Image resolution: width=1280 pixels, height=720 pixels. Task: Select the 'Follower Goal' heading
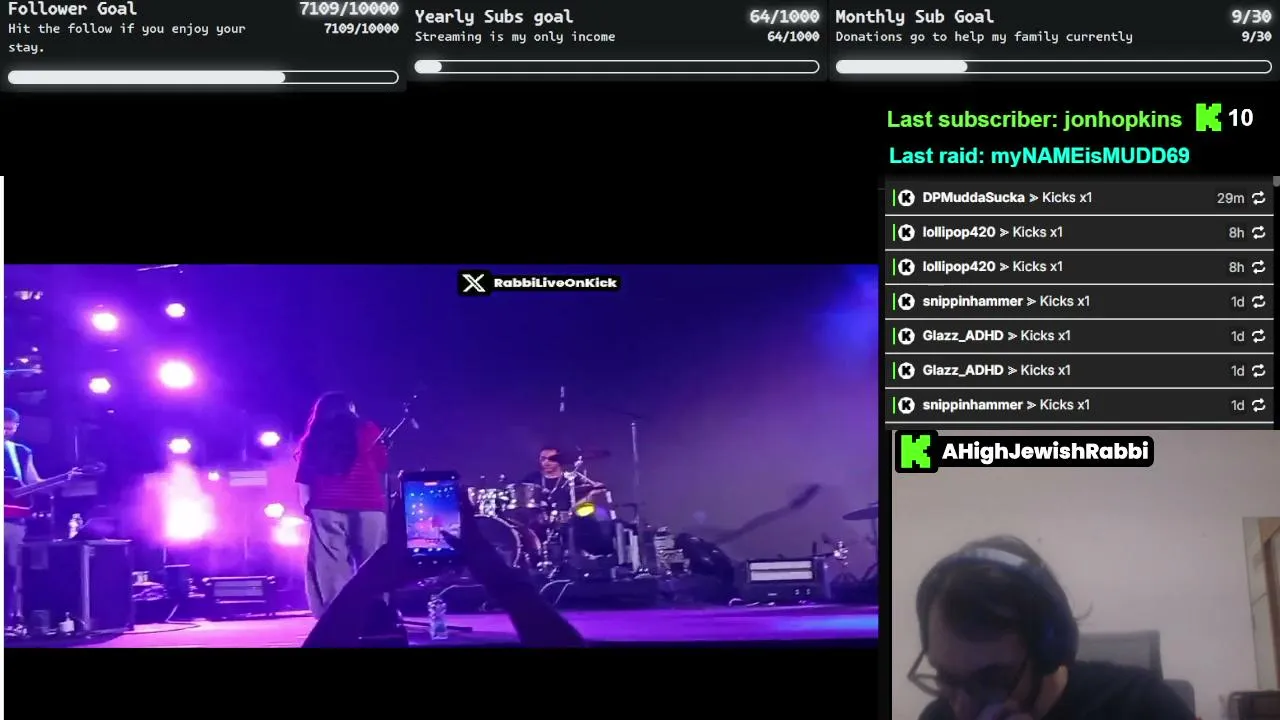(72, 9)
